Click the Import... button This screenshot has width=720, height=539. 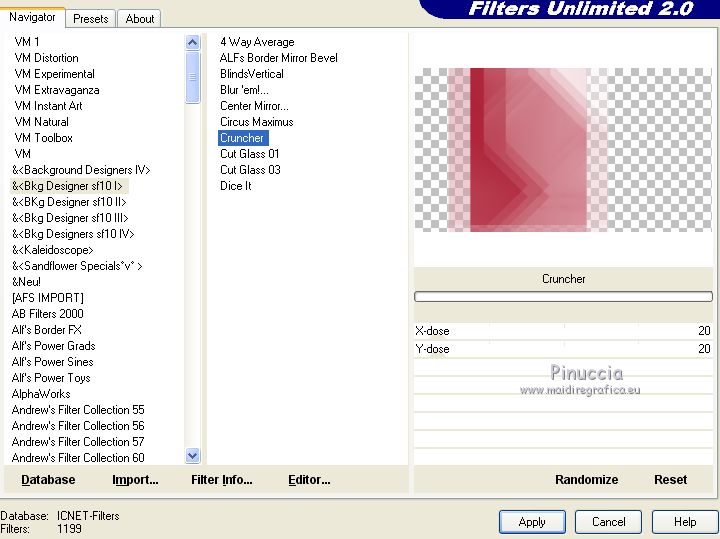[135, 480]
